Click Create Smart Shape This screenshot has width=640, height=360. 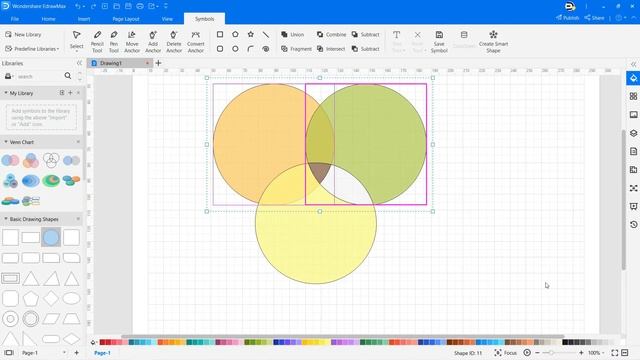pyautogui.click(x=493, y=42)
